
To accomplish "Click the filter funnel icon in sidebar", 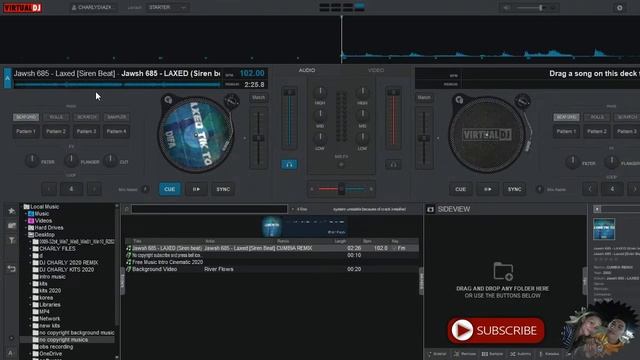I will coord(12,240).
